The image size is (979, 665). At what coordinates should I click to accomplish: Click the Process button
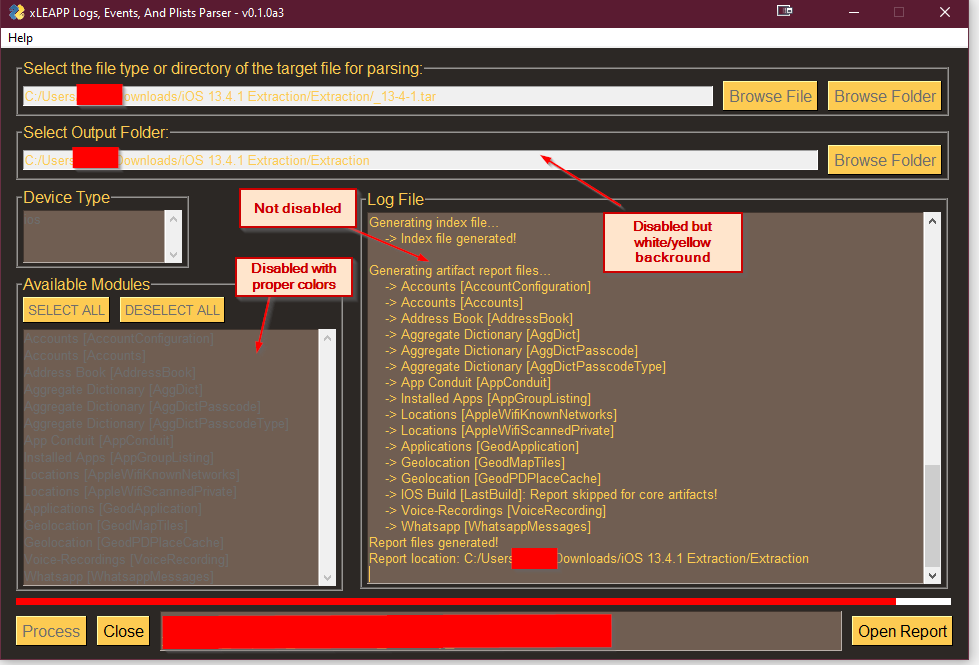coord(51,631)
